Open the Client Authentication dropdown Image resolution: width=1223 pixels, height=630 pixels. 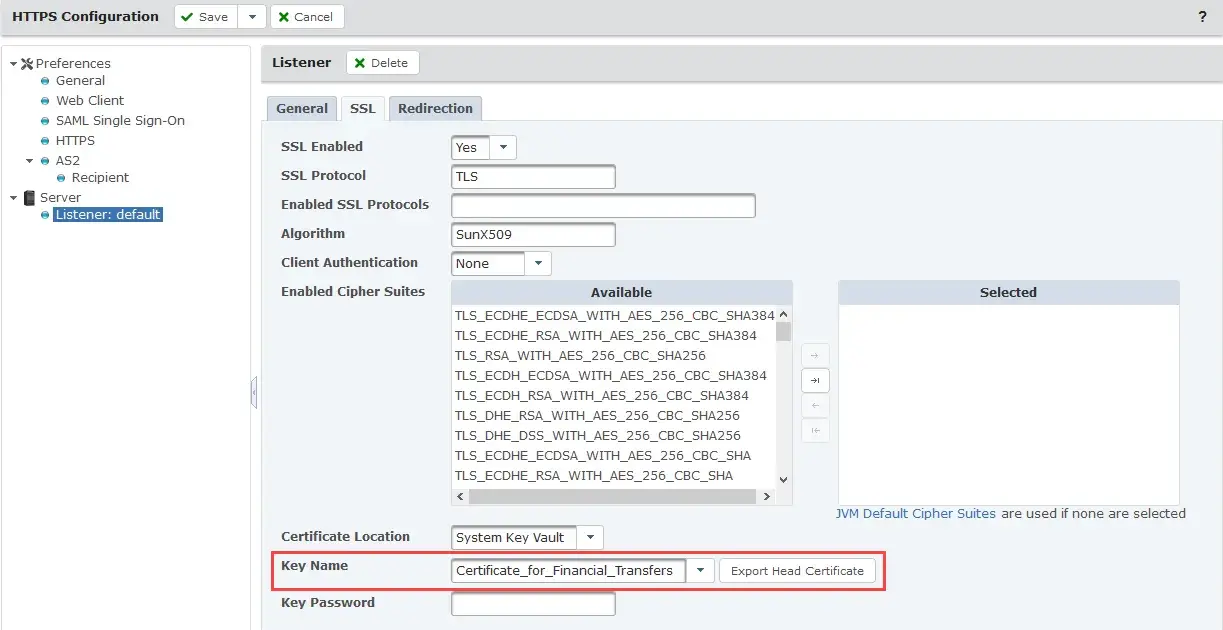(538, 262)
